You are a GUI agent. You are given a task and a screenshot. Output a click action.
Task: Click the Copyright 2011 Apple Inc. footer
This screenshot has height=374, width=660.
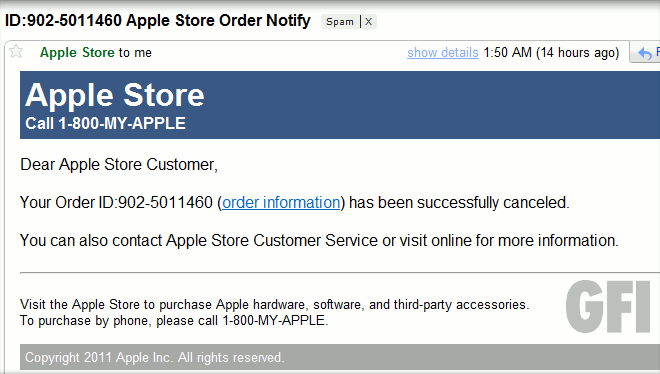[x=154, y=358]
